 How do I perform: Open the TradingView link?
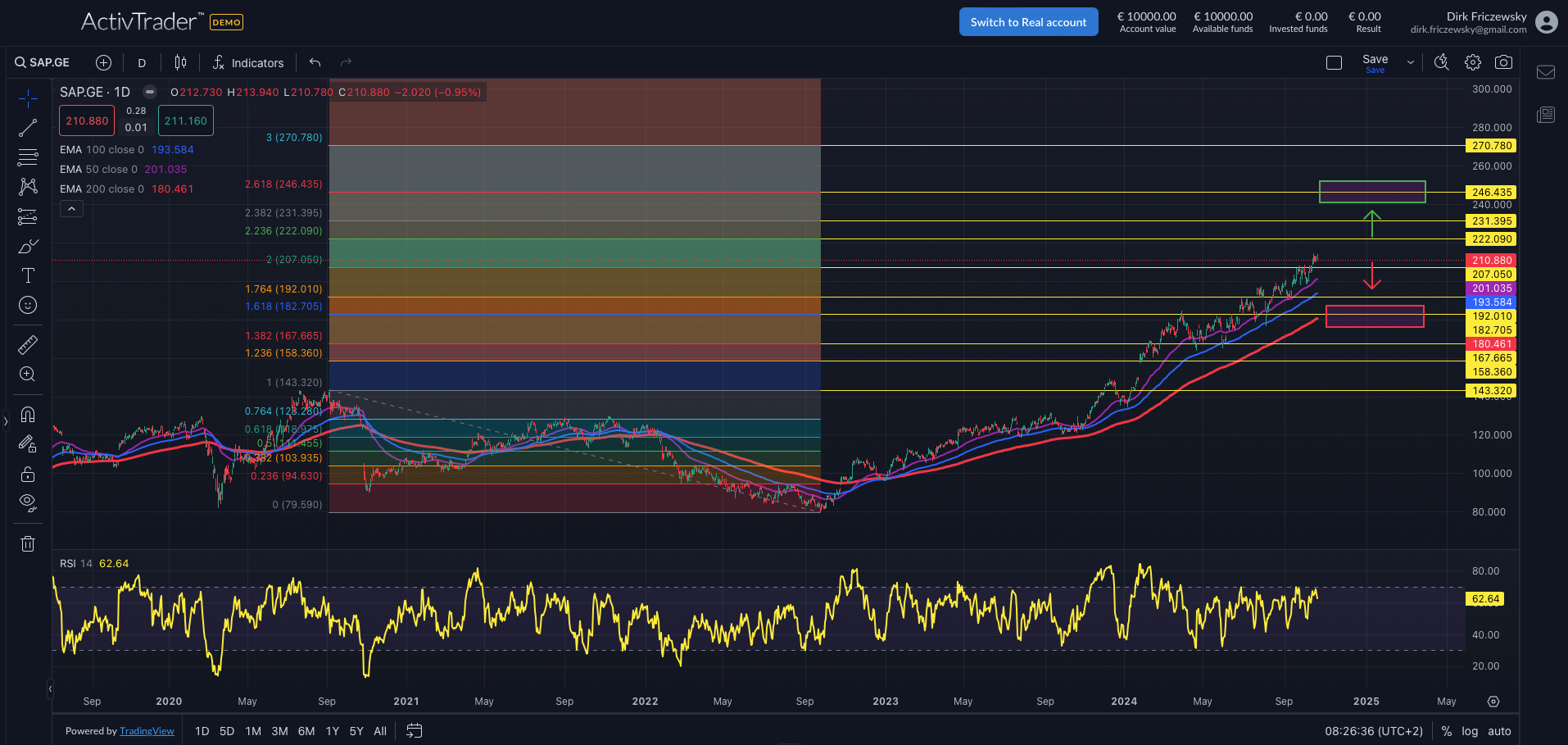coord(147,731)
